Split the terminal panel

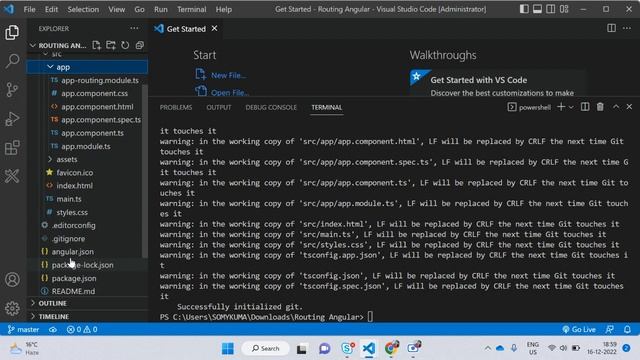tap(585, 107)
